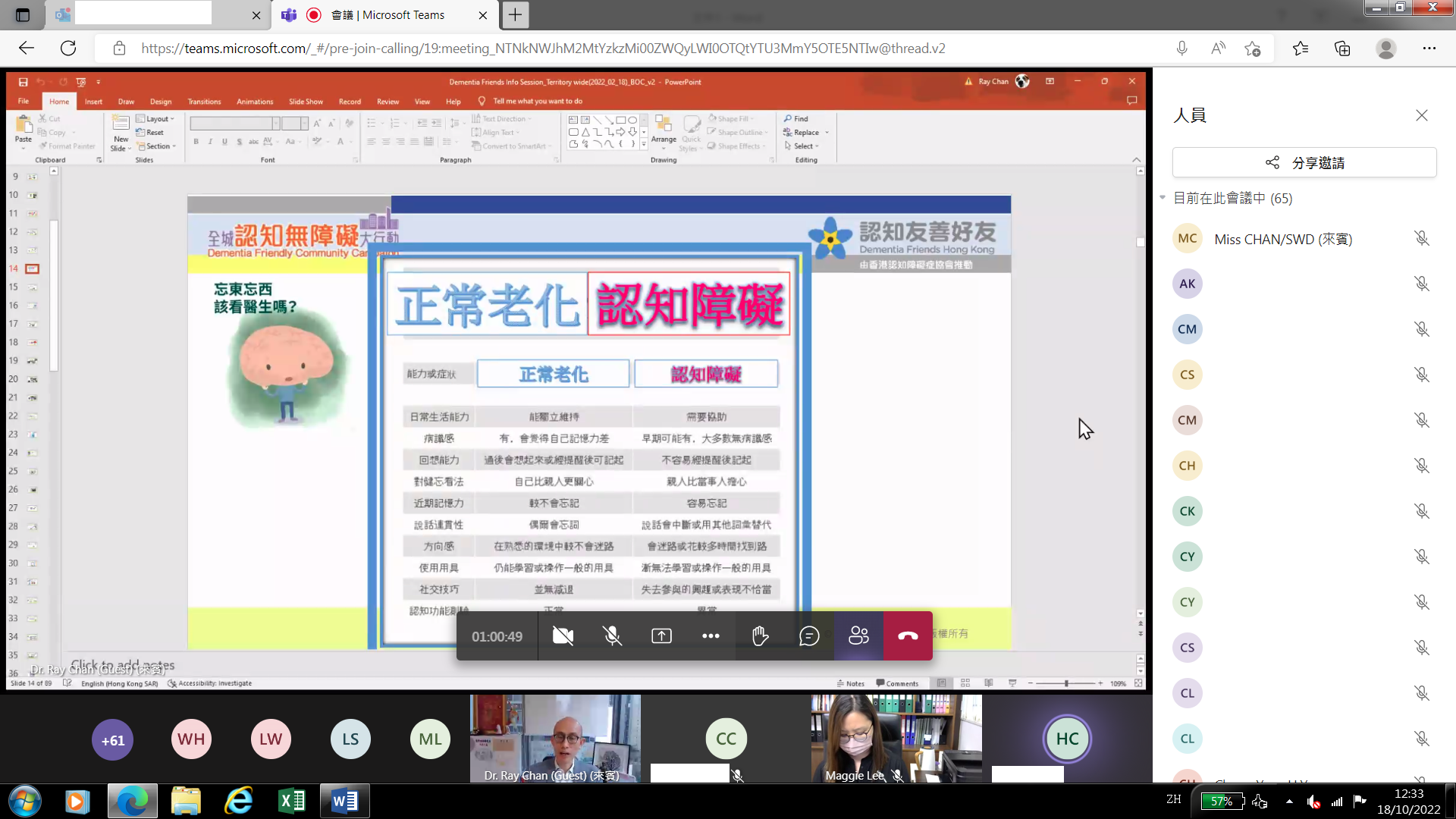The height and width of the screenshot is (819, 1456).
Task: Click the red hang up call button
Action: tap(908, 636)
